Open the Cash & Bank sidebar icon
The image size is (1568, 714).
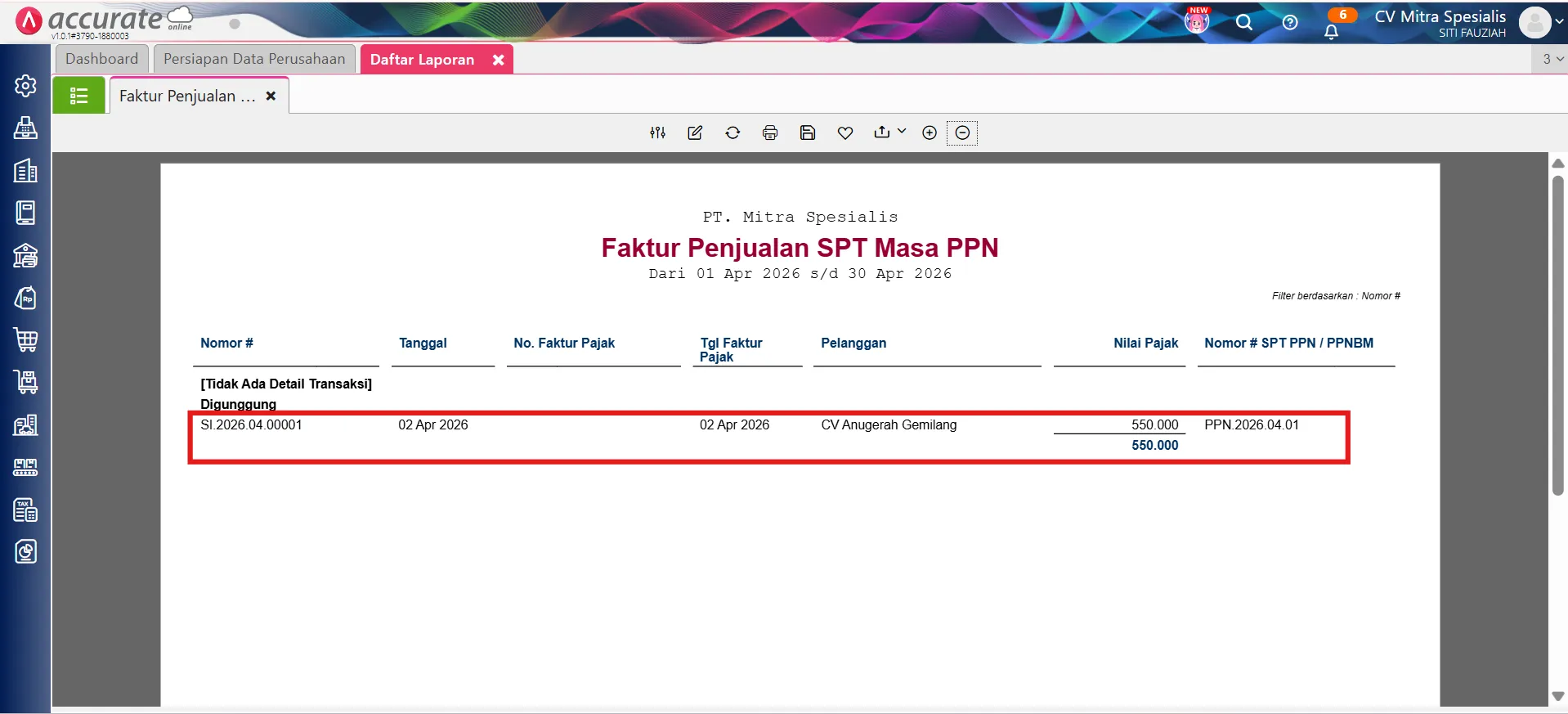coord(25,255)
